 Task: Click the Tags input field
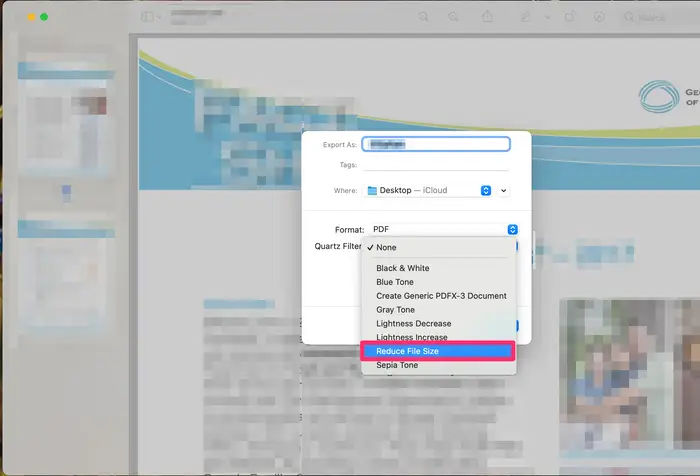[436, 165]
